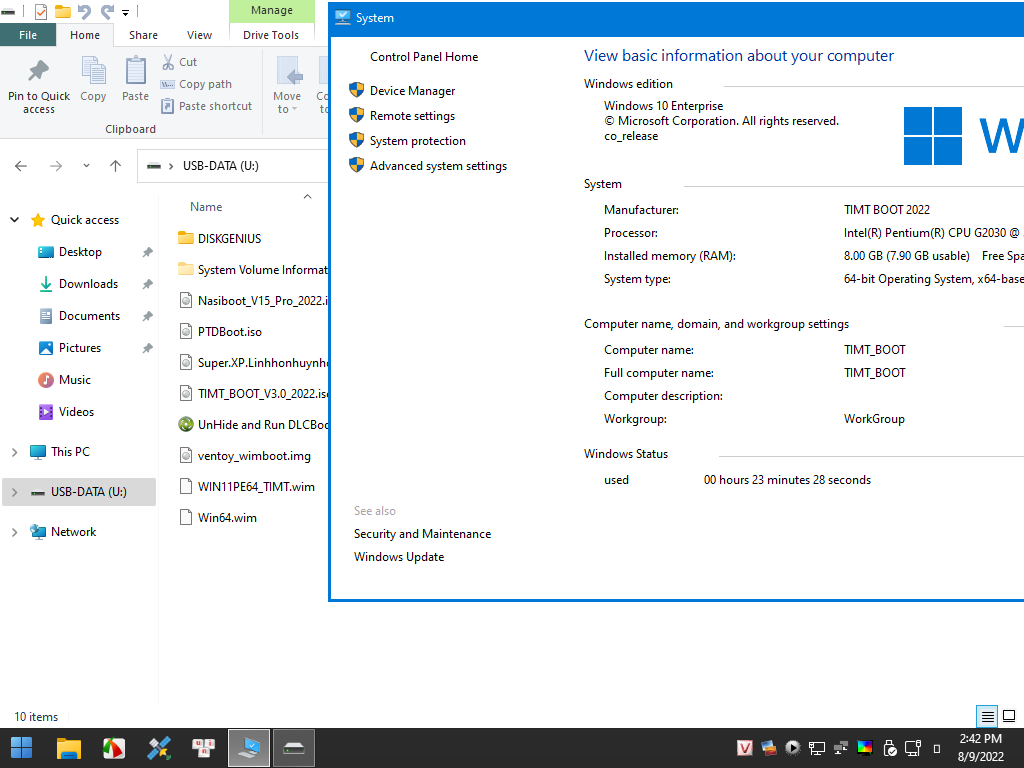Click the Undo quick access icon
Viewport: 1024px width, 768px height.
click(84, 11)
